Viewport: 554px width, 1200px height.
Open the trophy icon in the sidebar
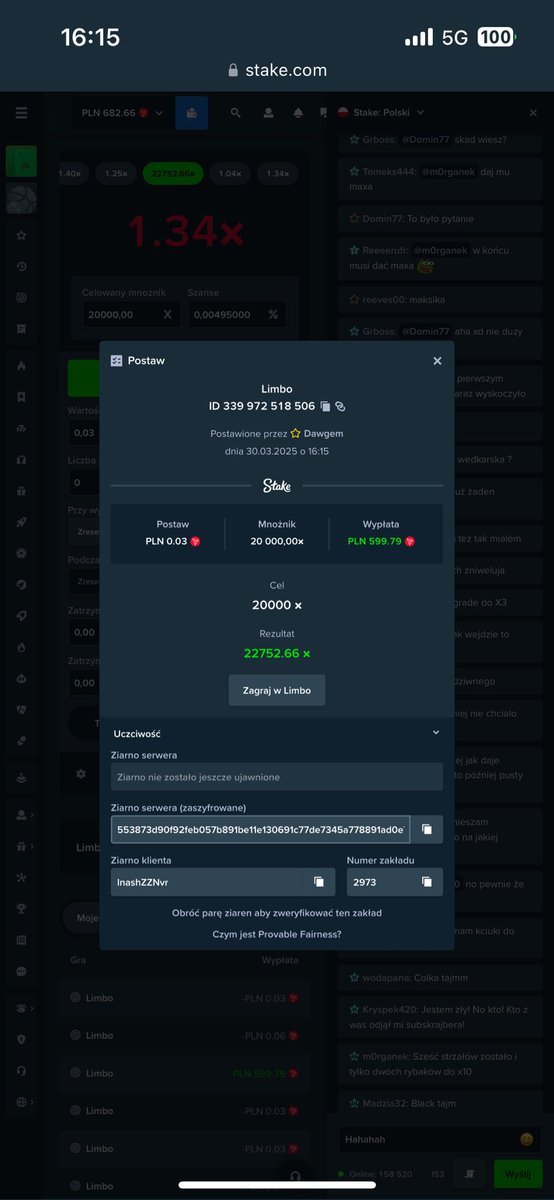point(21,908)
